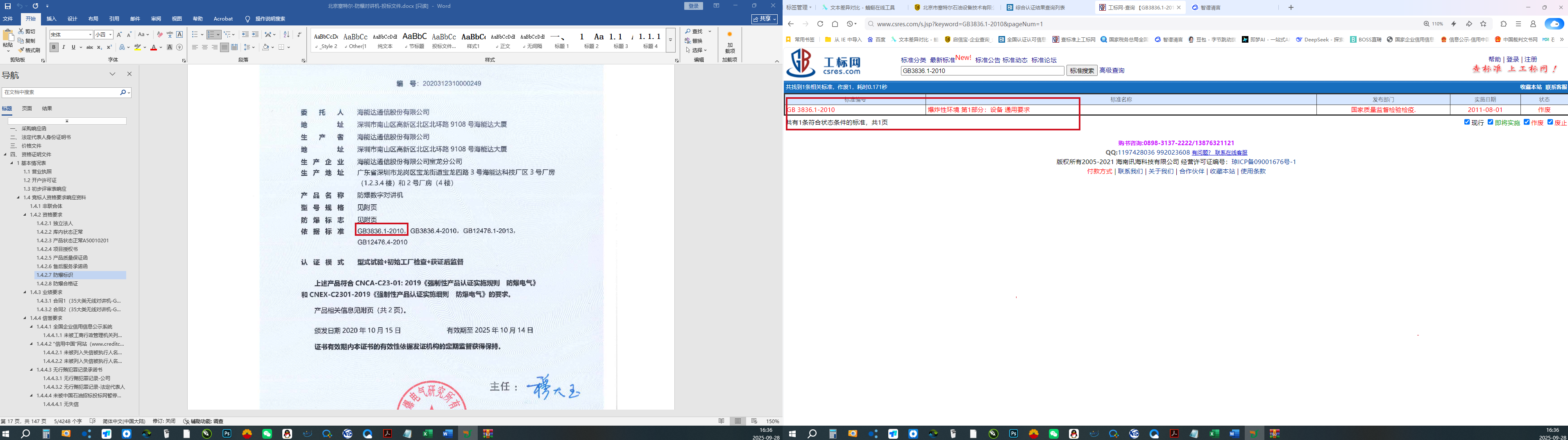Click the 标准搜索 search button
Viewport: 1568px width, 440px height.
pyautogui.click(x=1082, y=71)
